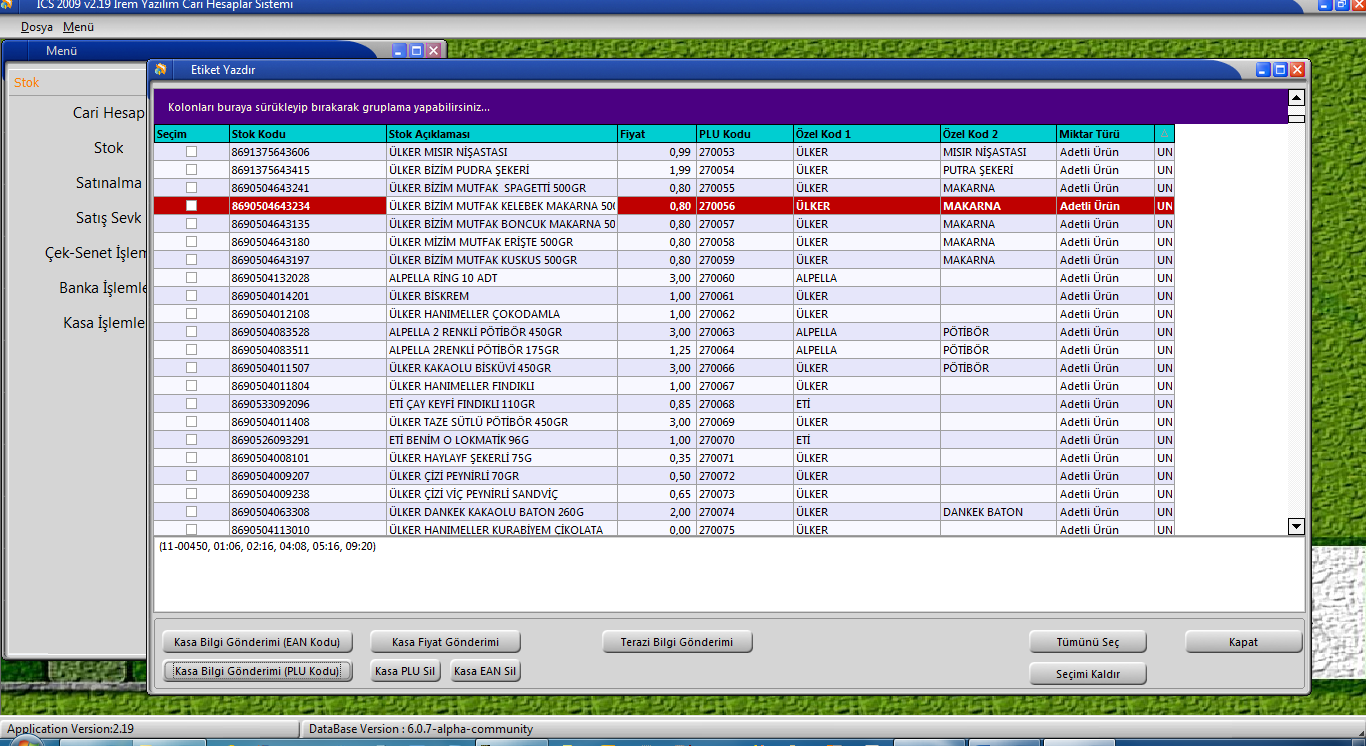Click the grid scroll up arrow
The width and height of the screenshot is (1366, 746).
pos(1296,98)
